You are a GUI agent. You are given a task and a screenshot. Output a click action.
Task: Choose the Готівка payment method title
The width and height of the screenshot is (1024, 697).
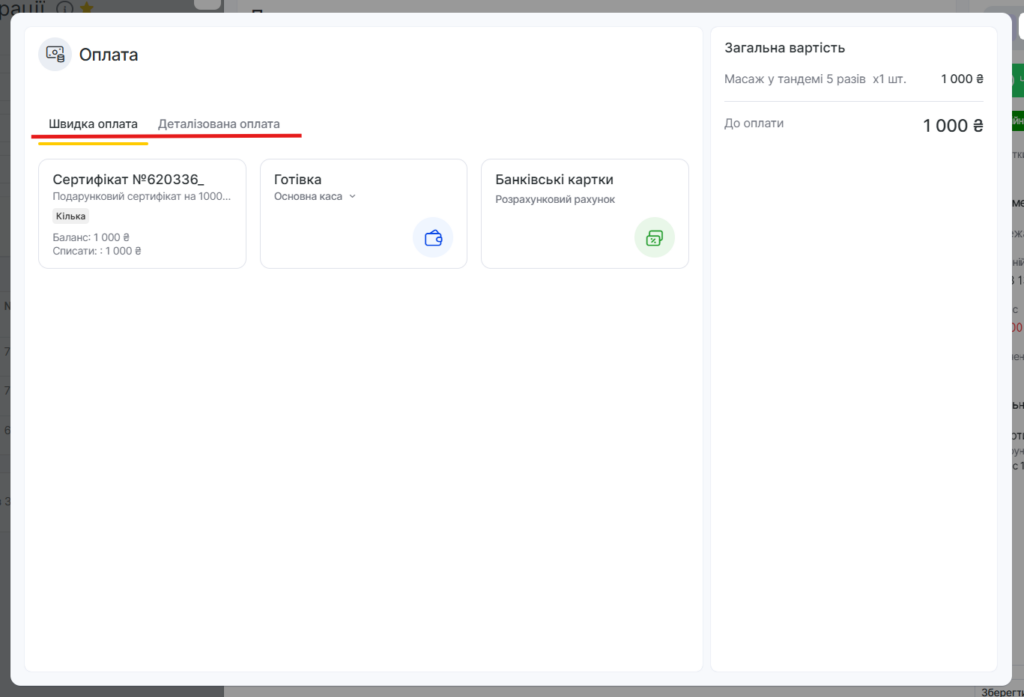click(298, 180)
